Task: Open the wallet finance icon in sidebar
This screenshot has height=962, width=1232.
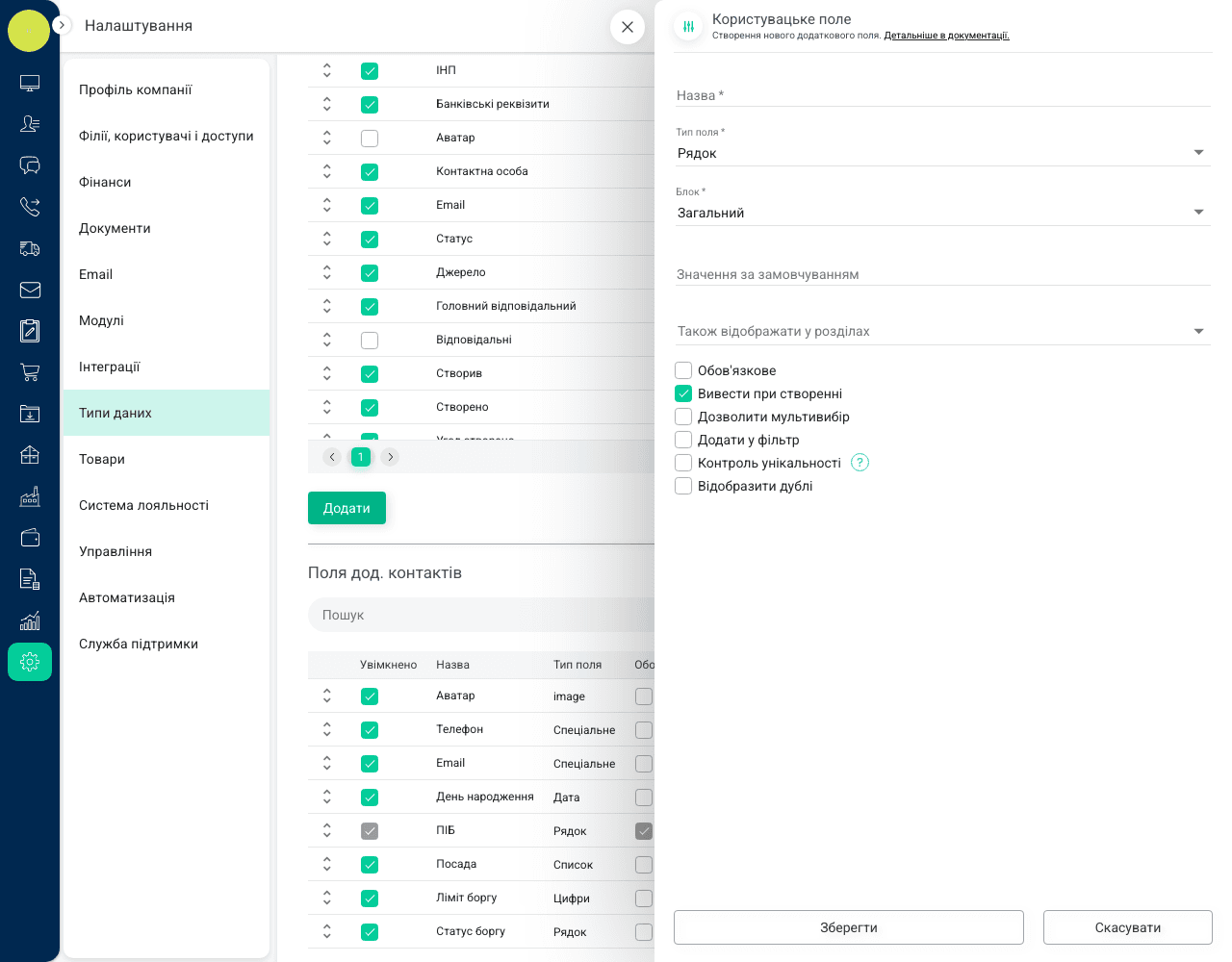Action: (30, 538)
